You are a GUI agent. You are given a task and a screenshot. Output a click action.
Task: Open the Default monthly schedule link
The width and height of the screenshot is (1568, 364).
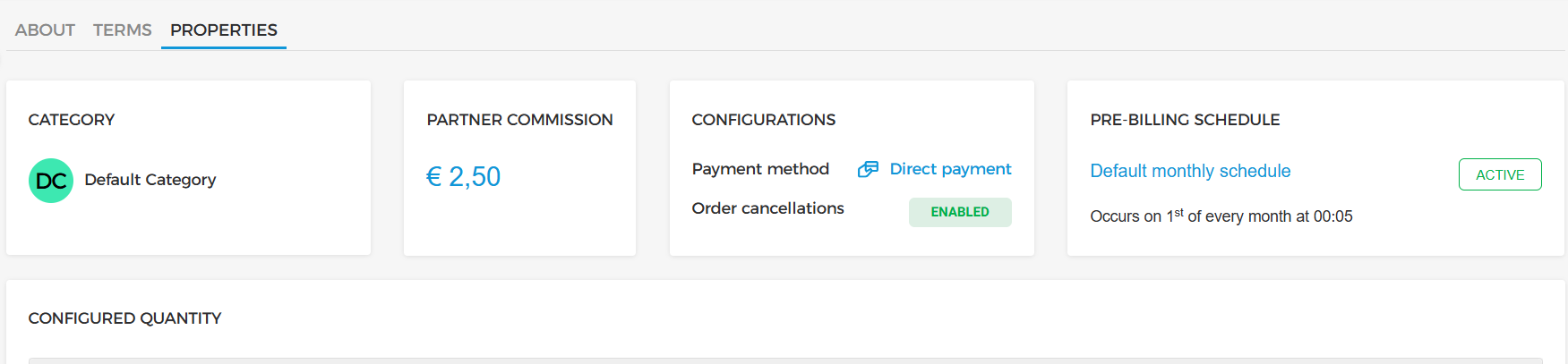(x=1190, y=171)
